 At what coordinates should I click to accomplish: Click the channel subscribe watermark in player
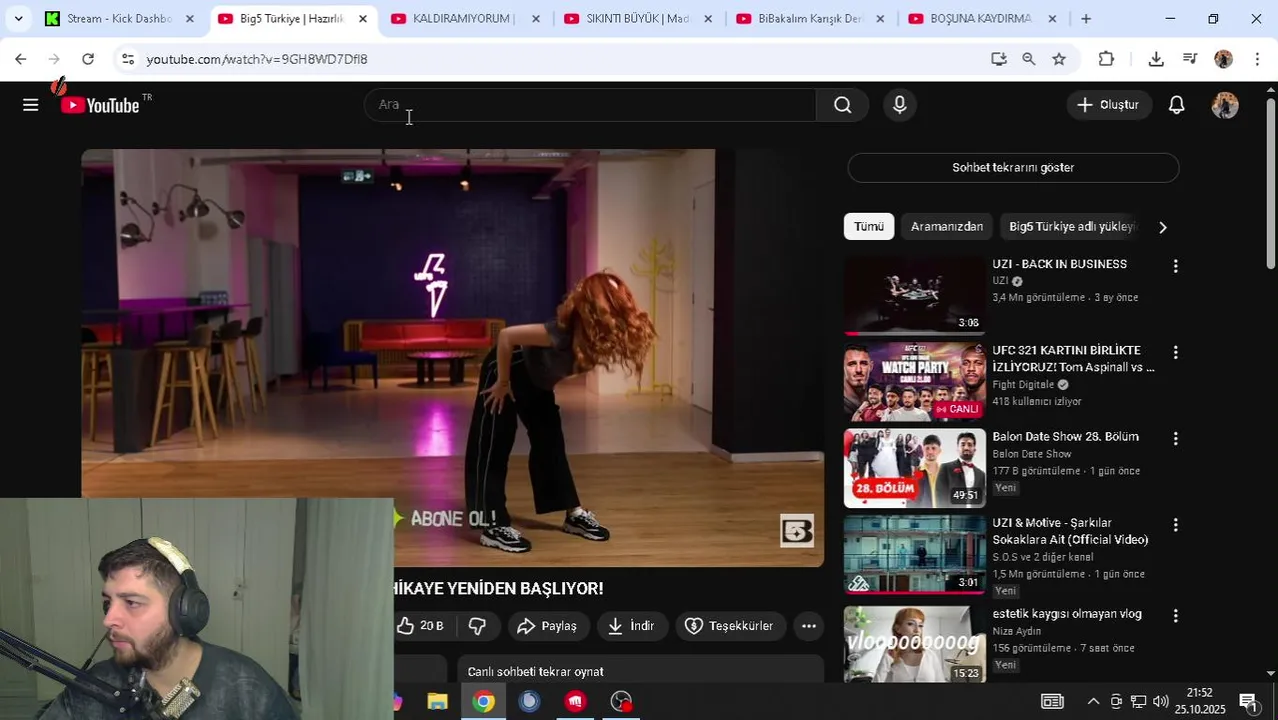coord(797,530)
